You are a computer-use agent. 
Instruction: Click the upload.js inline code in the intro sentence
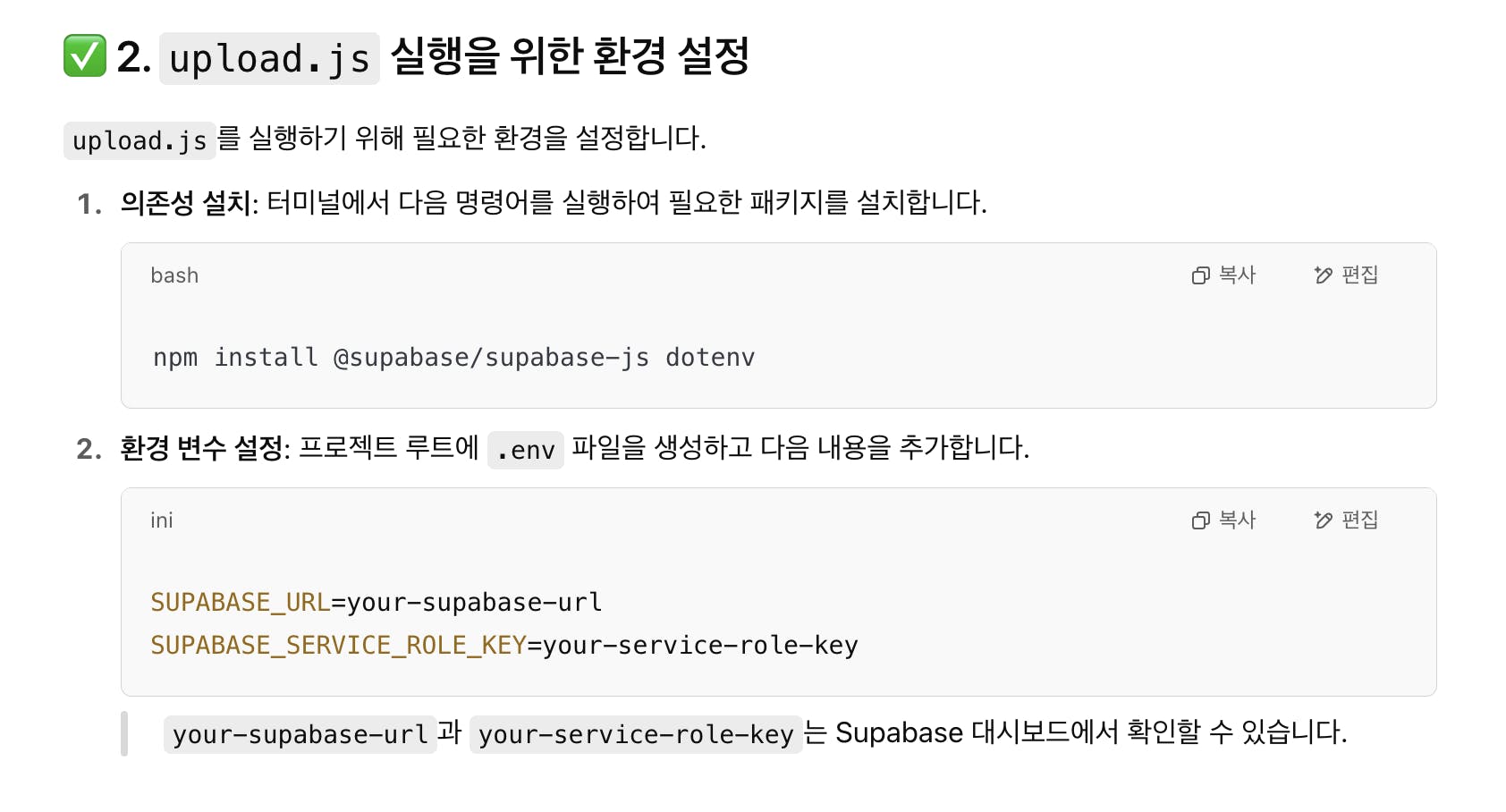140,140
